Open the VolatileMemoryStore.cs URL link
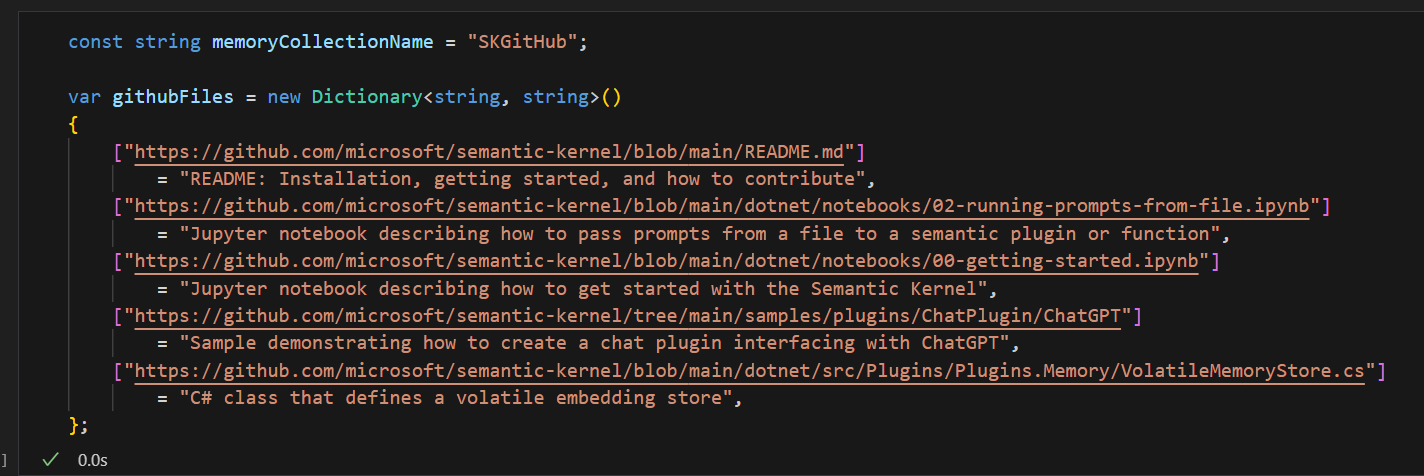Screen dimensions: 1424x476 750,371
